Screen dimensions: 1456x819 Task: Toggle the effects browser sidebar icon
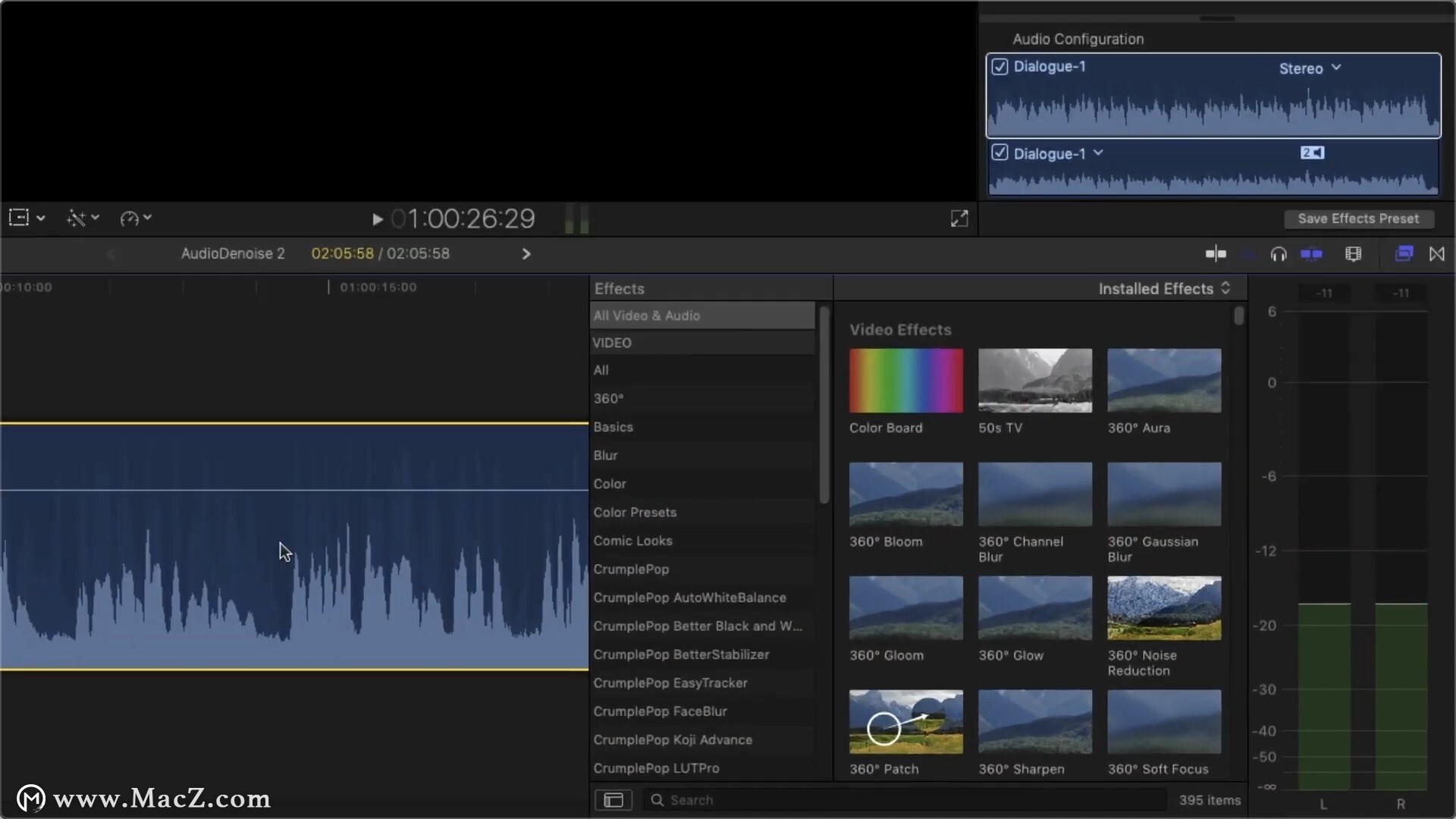click(613, 800)
